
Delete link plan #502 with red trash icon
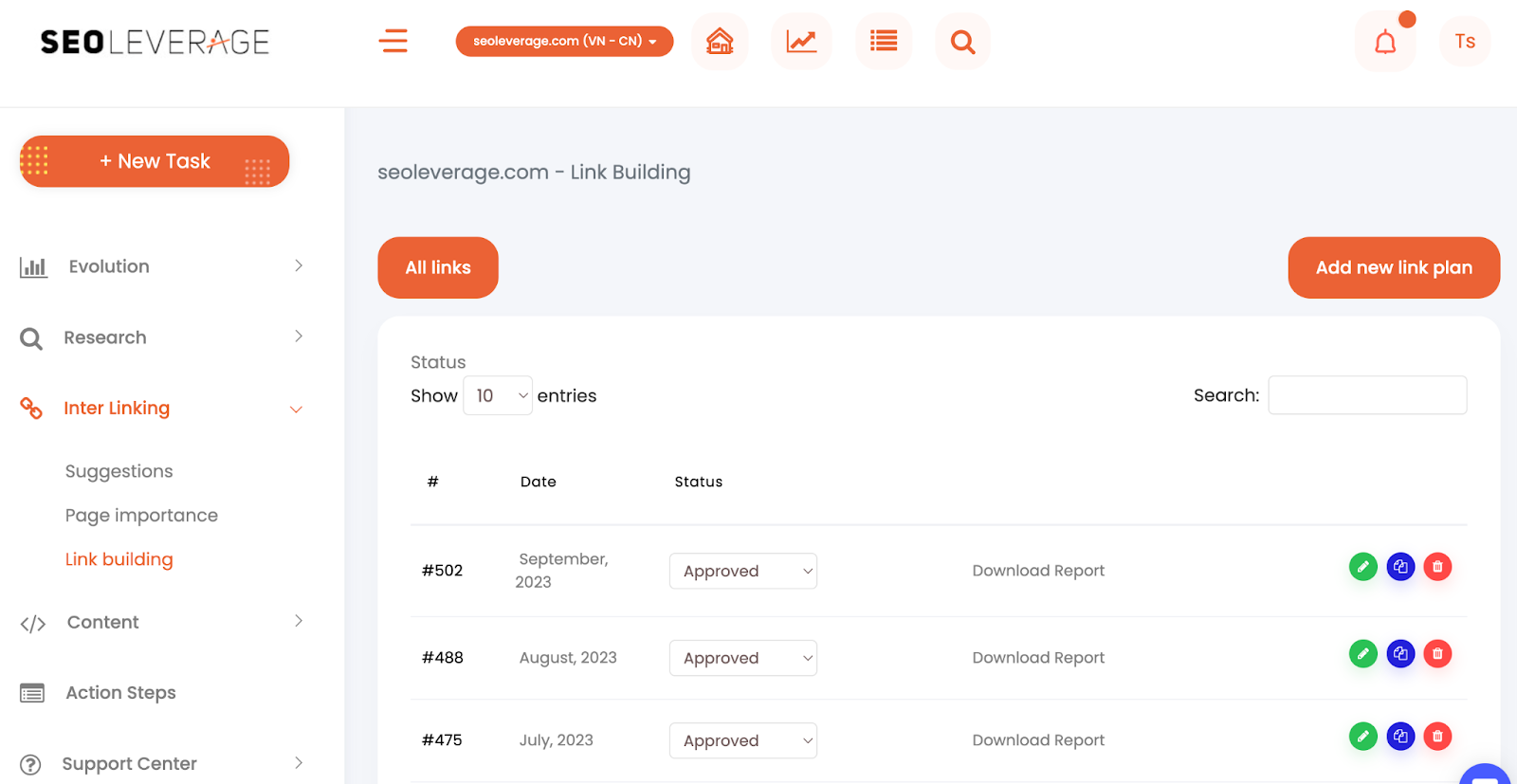1437,567
